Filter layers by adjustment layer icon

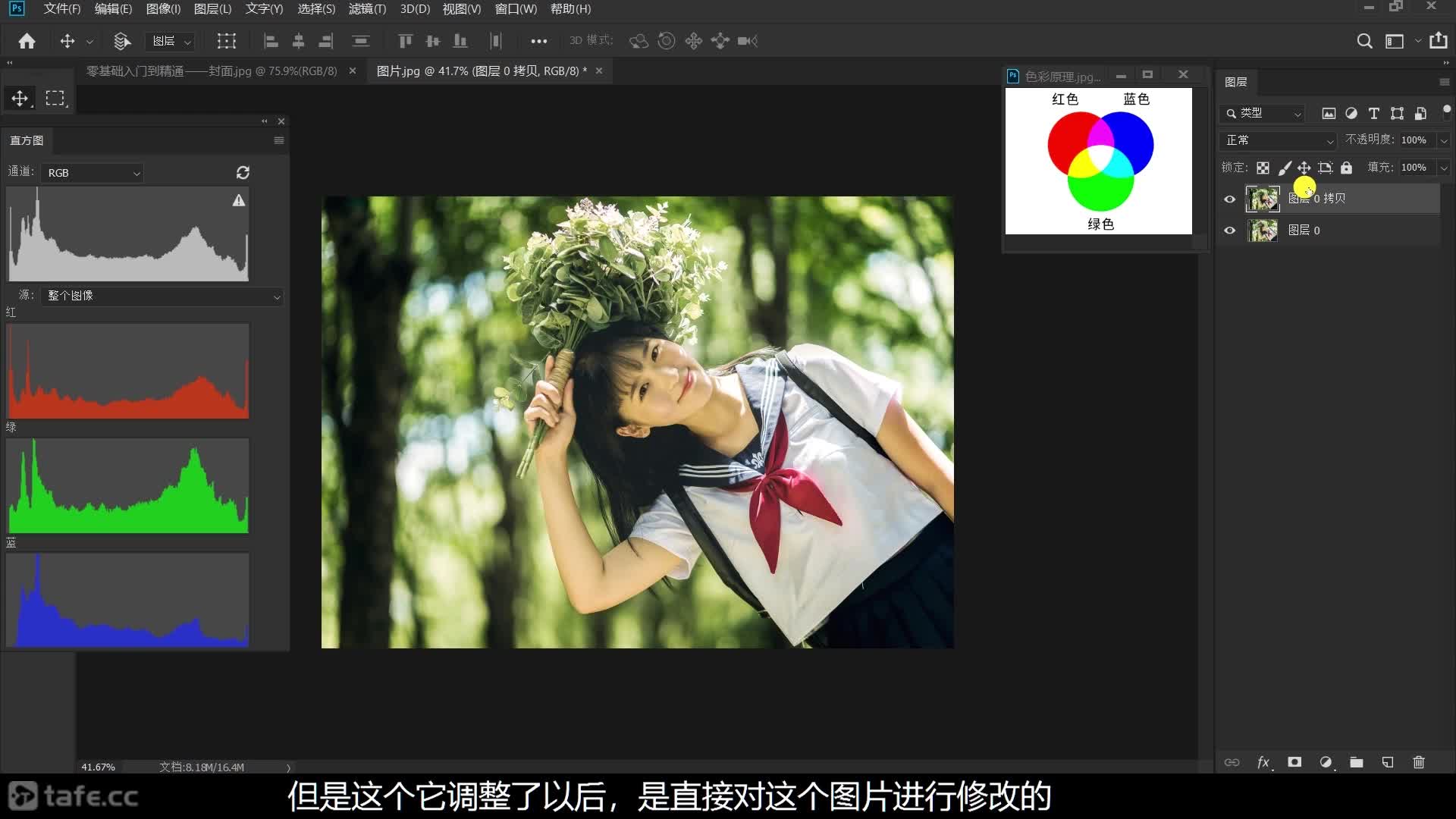(1351, 113)
